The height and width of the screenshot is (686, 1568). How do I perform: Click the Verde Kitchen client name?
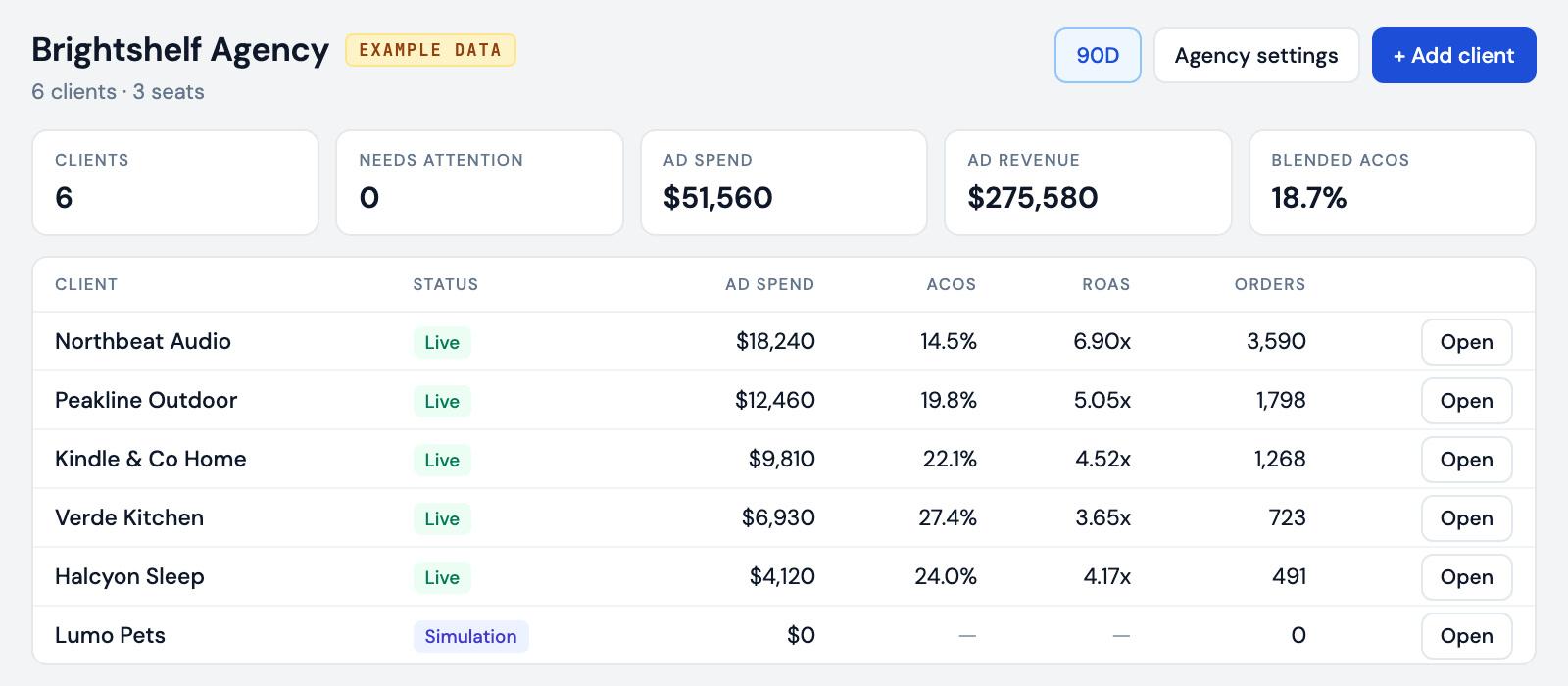129,518
